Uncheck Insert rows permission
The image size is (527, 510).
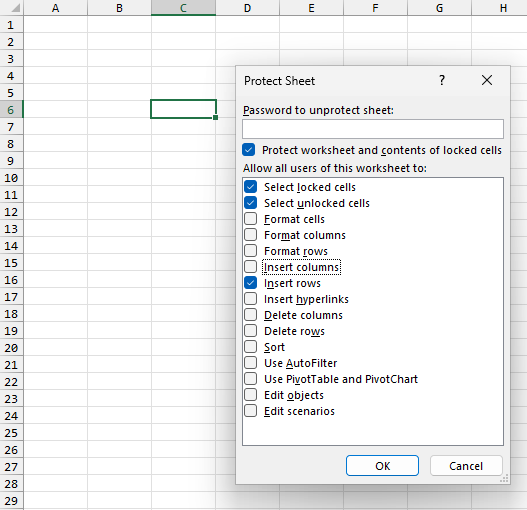pyautogui.click(x=251, y=283)
